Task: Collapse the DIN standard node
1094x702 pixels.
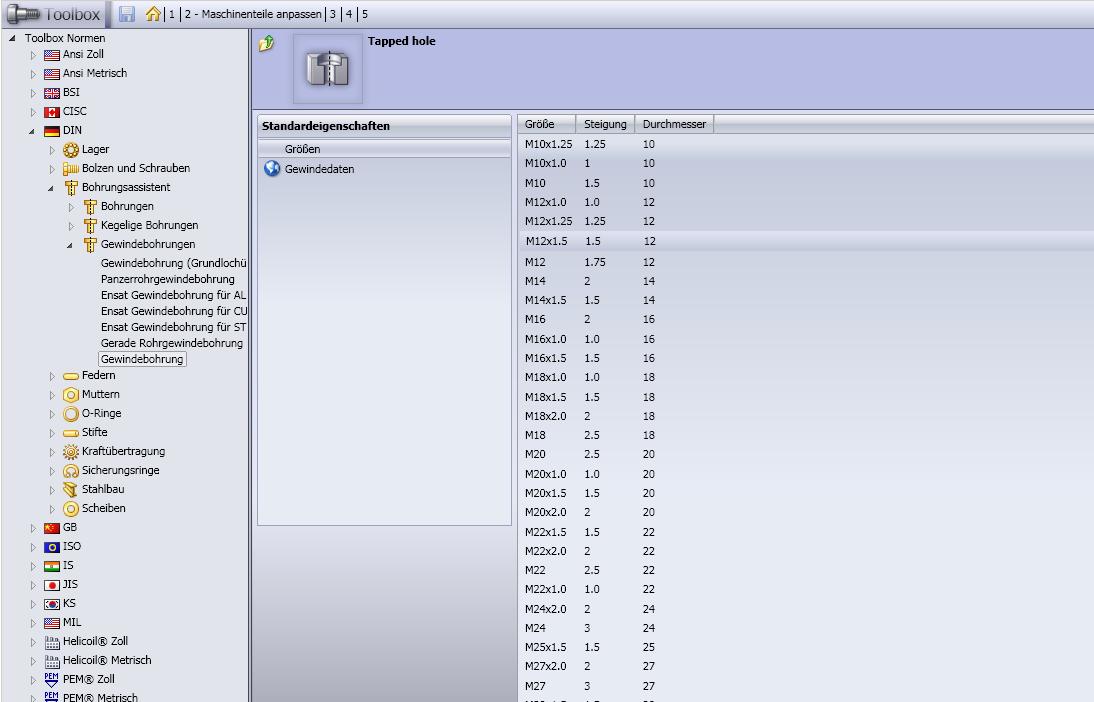Action: click(x=33, y=131)
